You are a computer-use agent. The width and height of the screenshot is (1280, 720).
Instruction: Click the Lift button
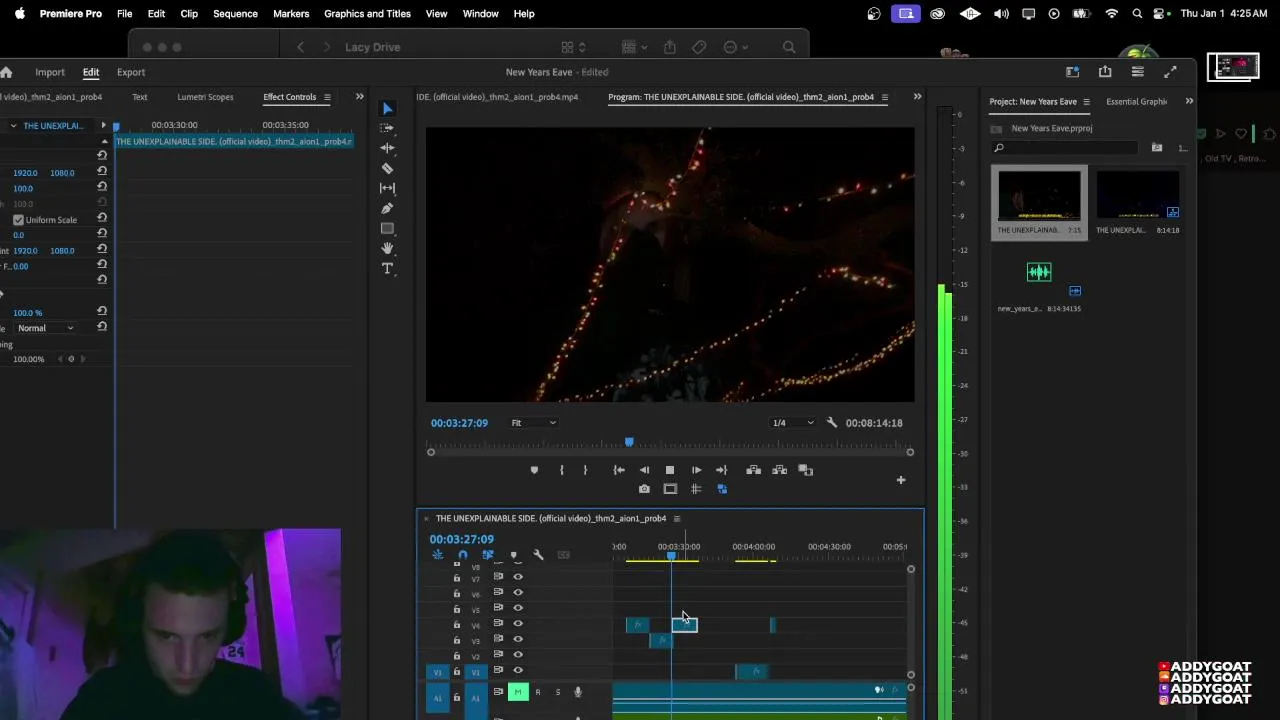(x=753, y=470)
